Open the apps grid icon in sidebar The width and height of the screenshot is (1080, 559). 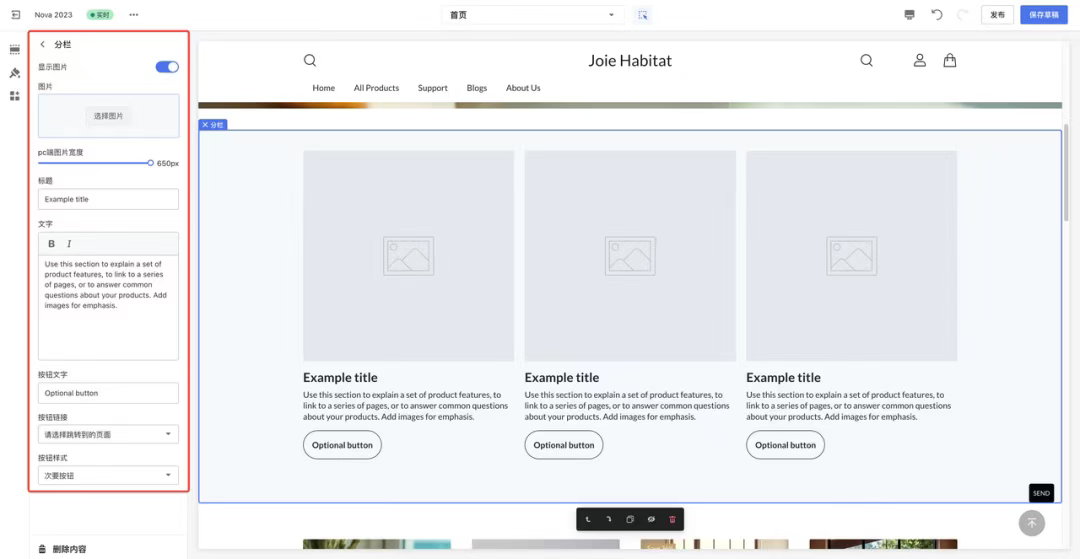point(15,96)
